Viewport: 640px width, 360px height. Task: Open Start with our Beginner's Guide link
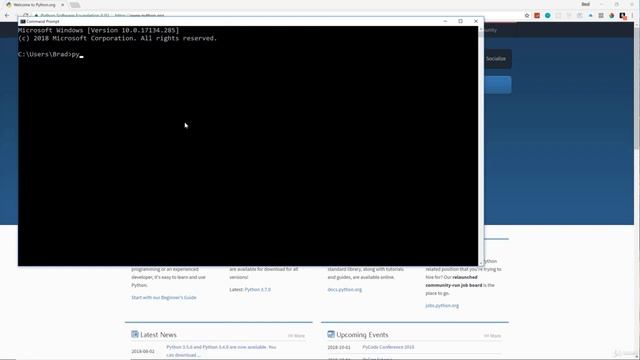164,298
